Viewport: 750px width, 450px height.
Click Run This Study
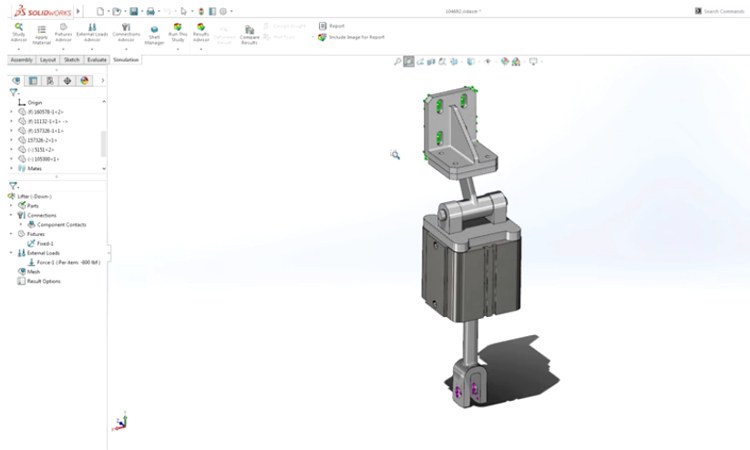point(177,31)
